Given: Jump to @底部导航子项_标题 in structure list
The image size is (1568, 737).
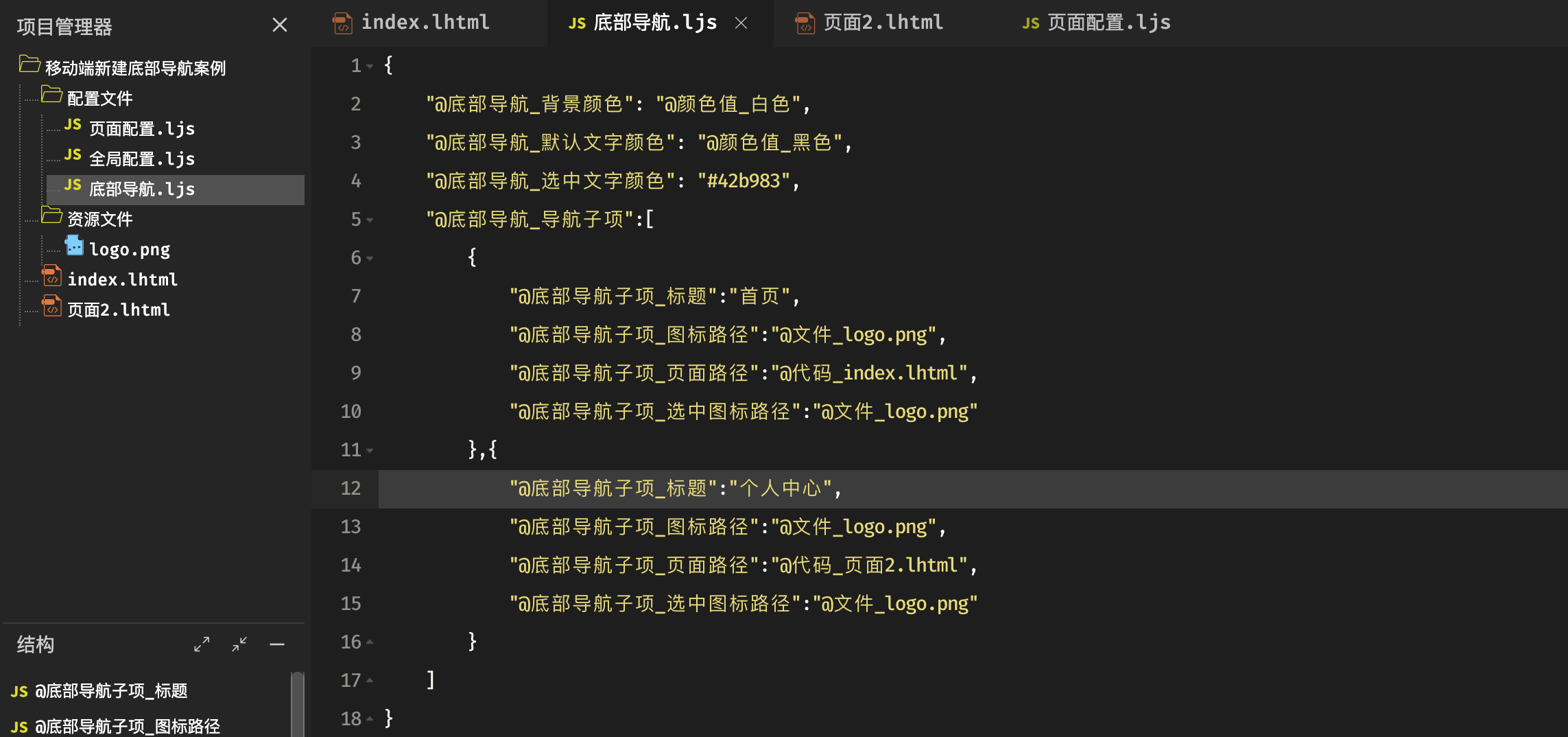Looking at the screenshot, I should point(111,691).
